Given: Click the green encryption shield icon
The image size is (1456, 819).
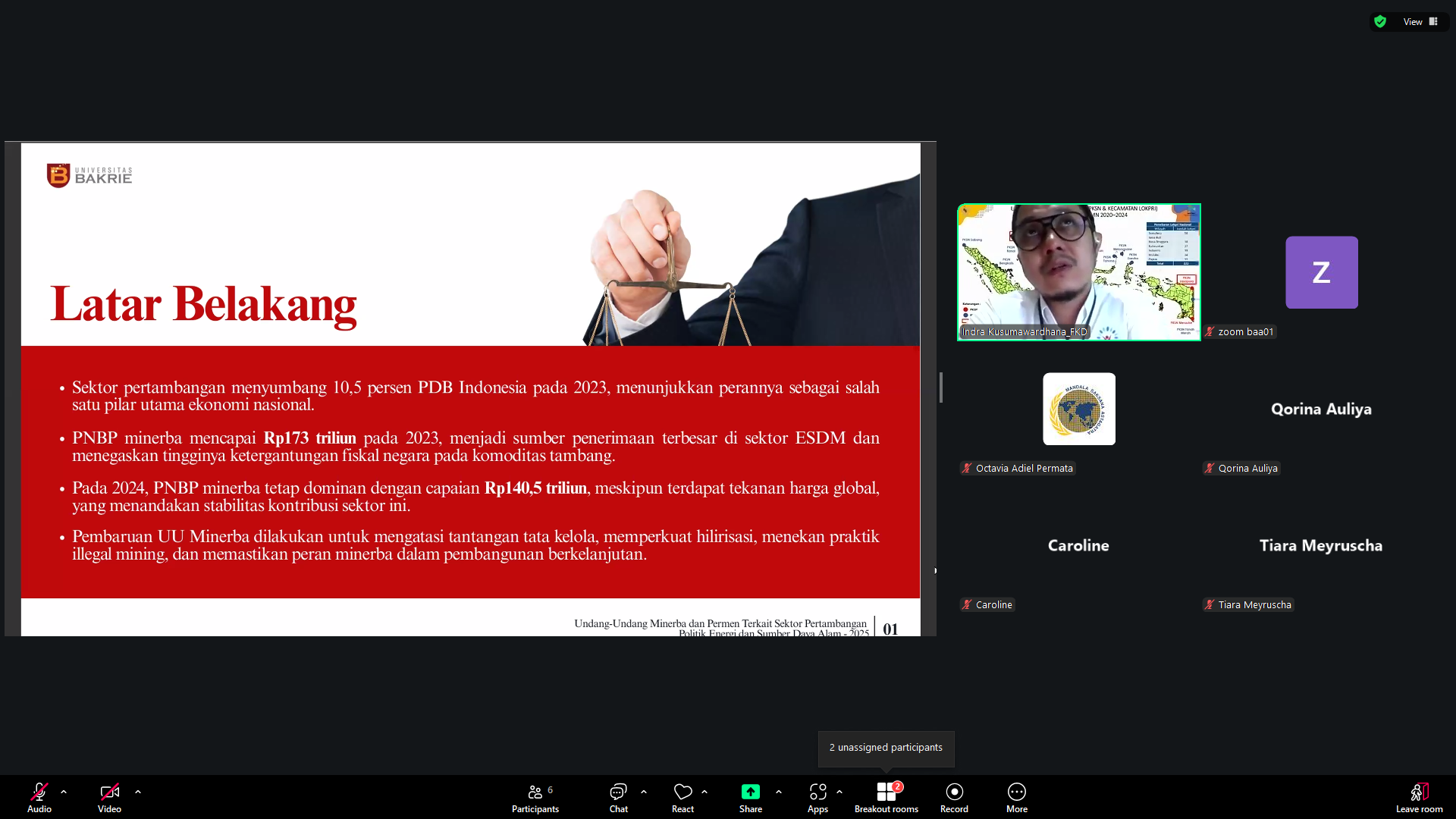Looking at the screenshot, I should (x=1380, y=21).
